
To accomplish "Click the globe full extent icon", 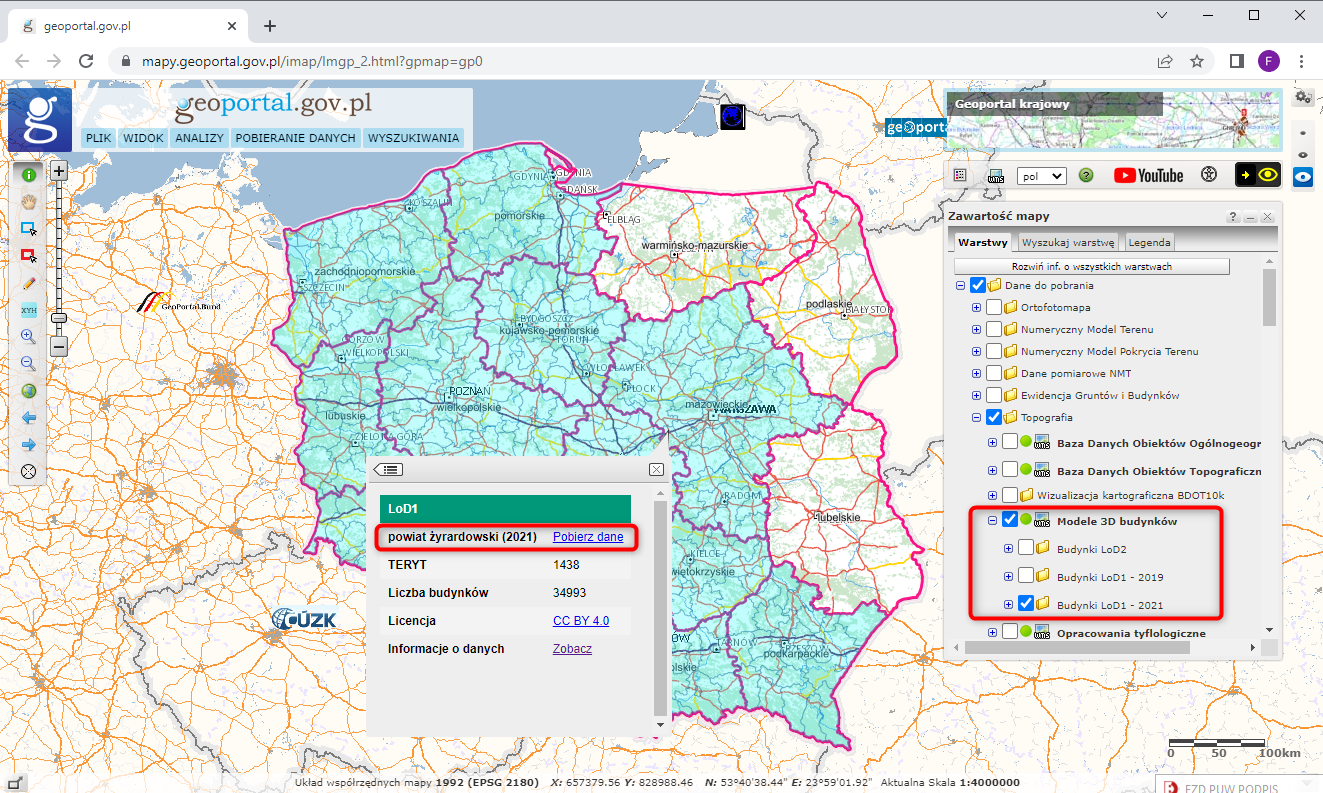I will pyautogui.click(x=29, y=391).
